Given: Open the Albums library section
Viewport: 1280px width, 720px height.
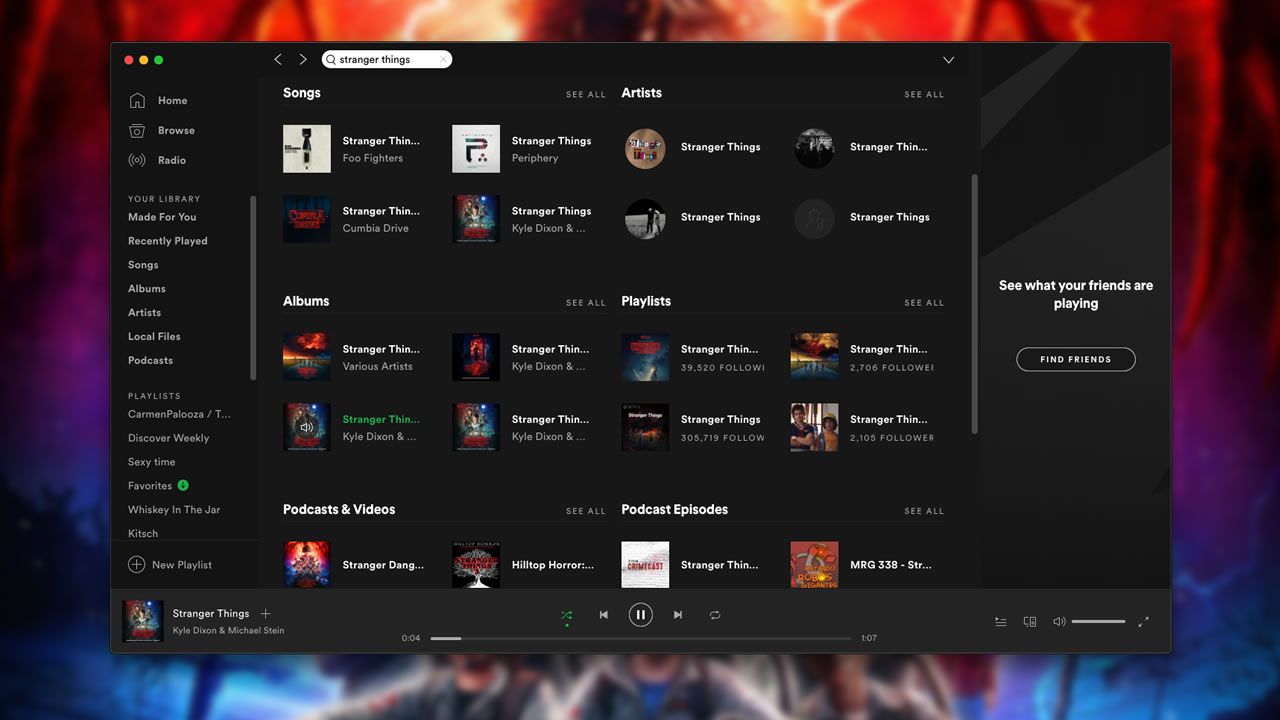Looking at the screenshot, I should pos(147,289).
